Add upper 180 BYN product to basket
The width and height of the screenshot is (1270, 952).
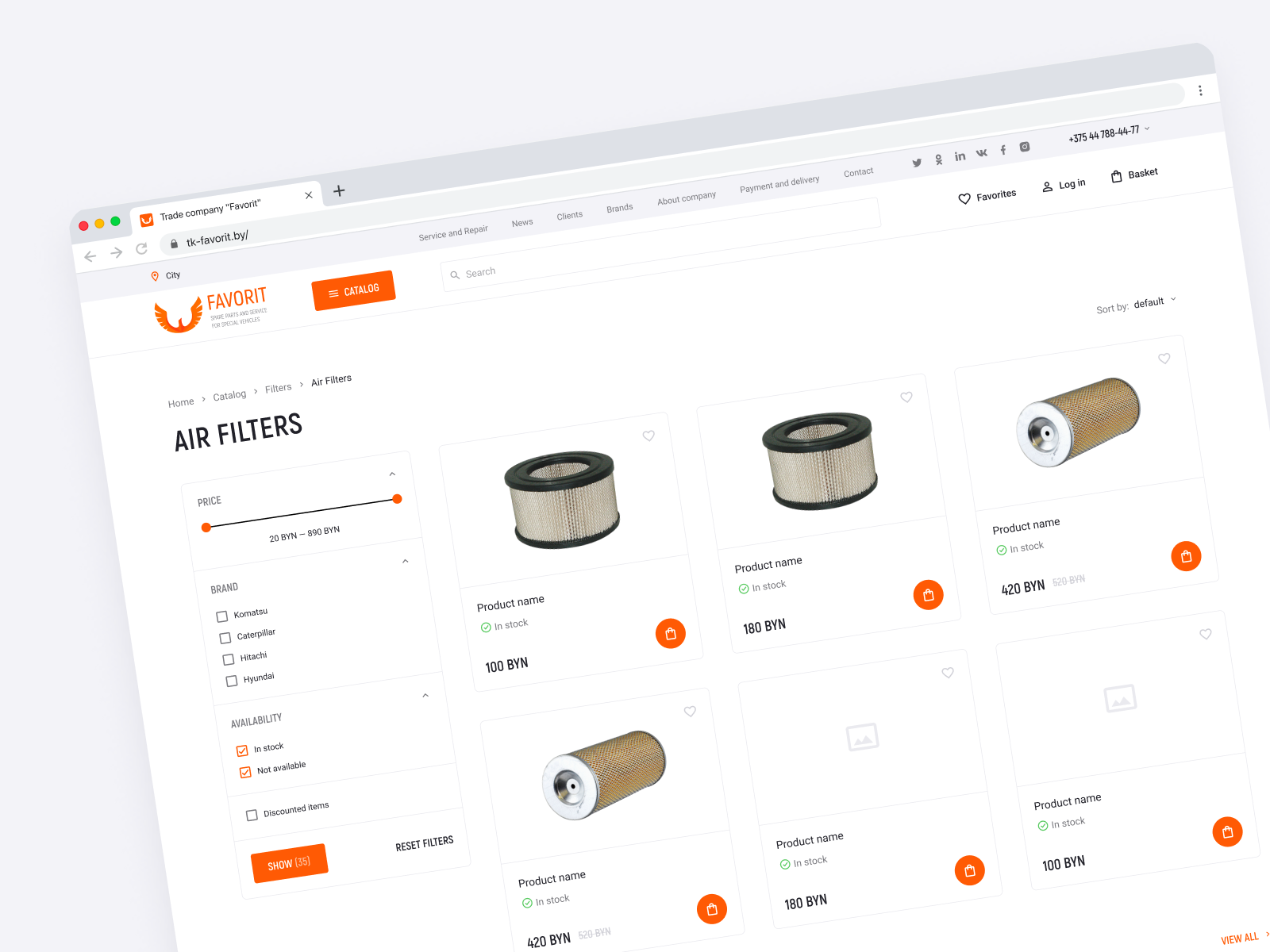[929, 594]
